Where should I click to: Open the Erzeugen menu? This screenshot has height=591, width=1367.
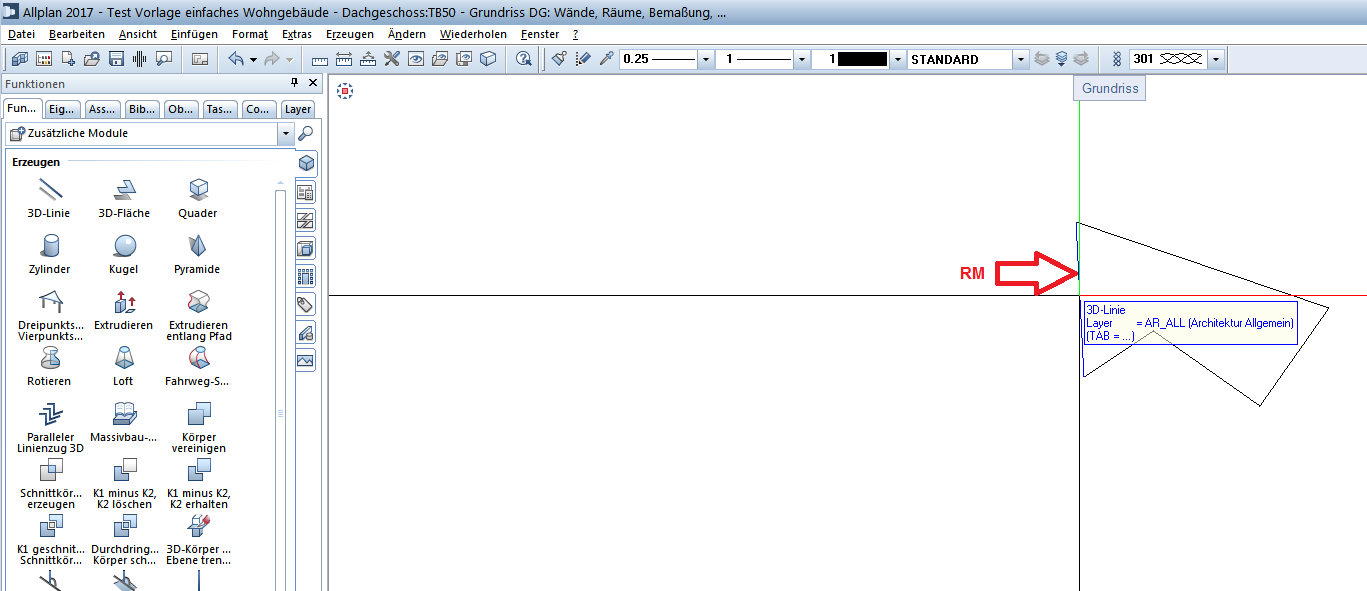(350, 34)
